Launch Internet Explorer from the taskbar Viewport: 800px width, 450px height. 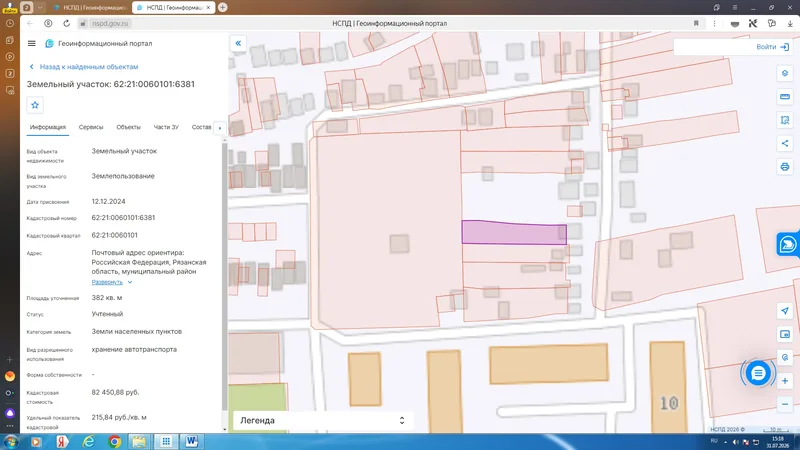point(88,441)
